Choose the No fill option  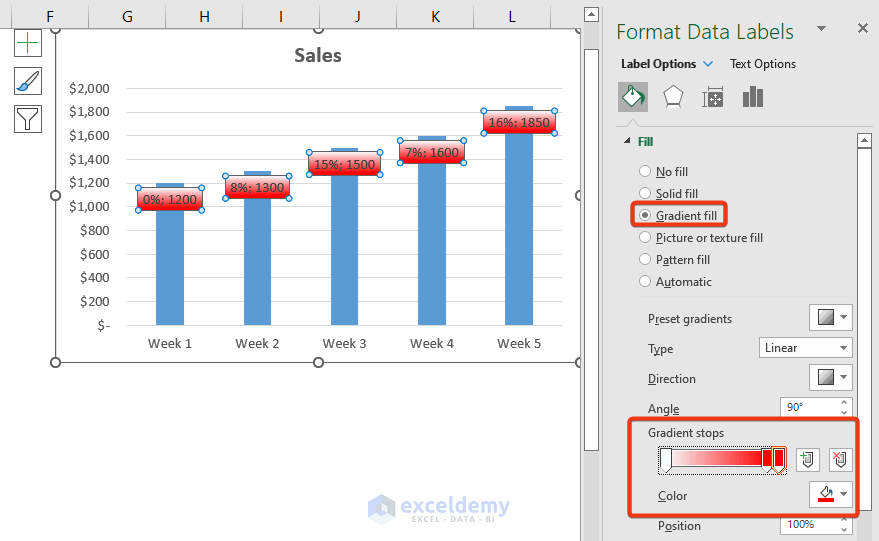pos(664,172)
